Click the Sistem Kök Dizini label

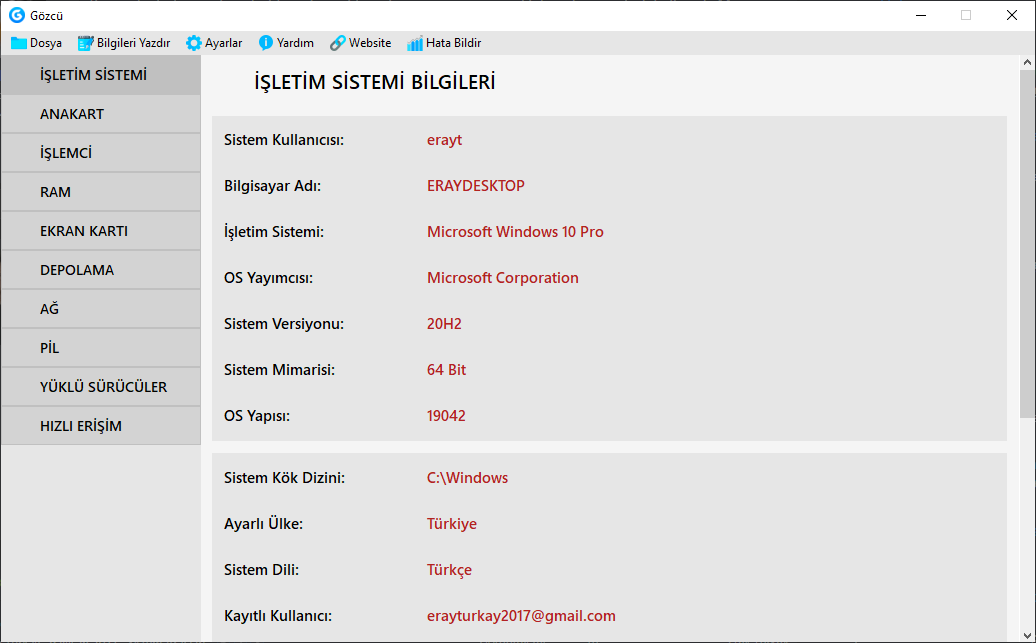point(284,478)
